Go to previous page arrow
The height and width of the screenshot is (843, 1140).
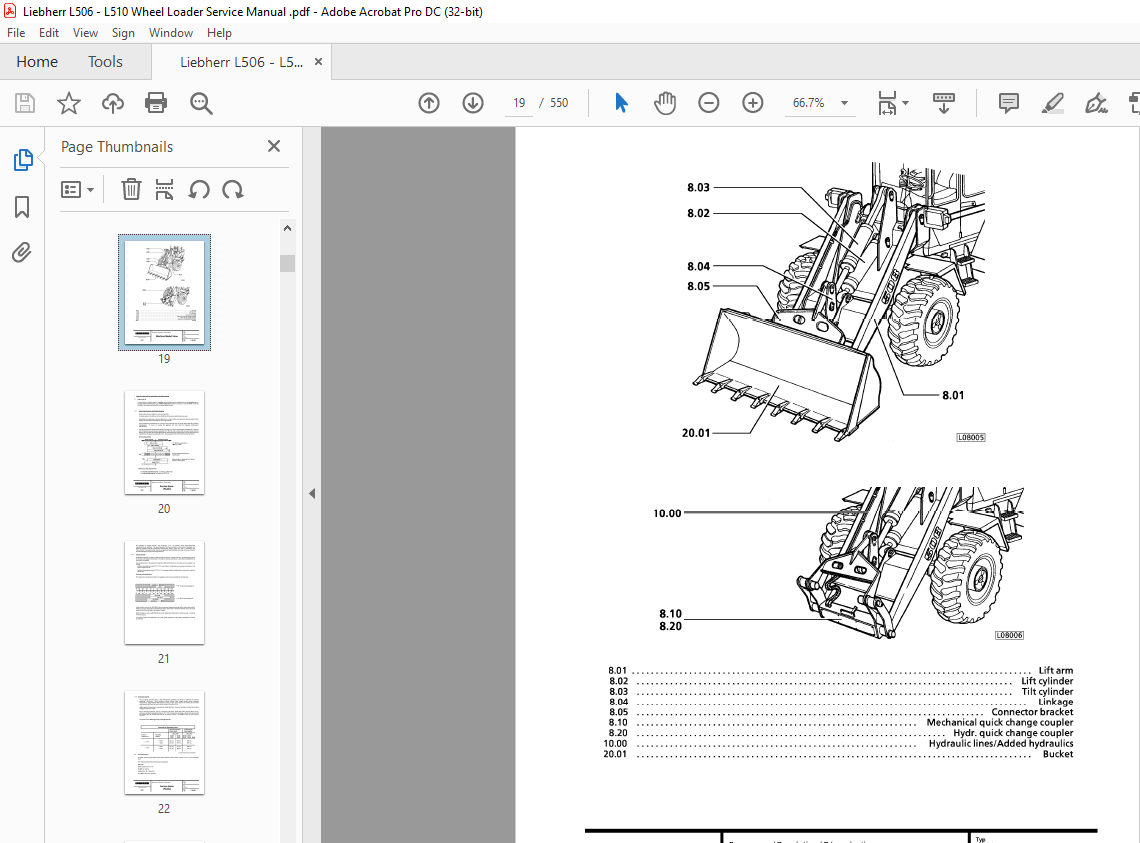click(429, 103)
